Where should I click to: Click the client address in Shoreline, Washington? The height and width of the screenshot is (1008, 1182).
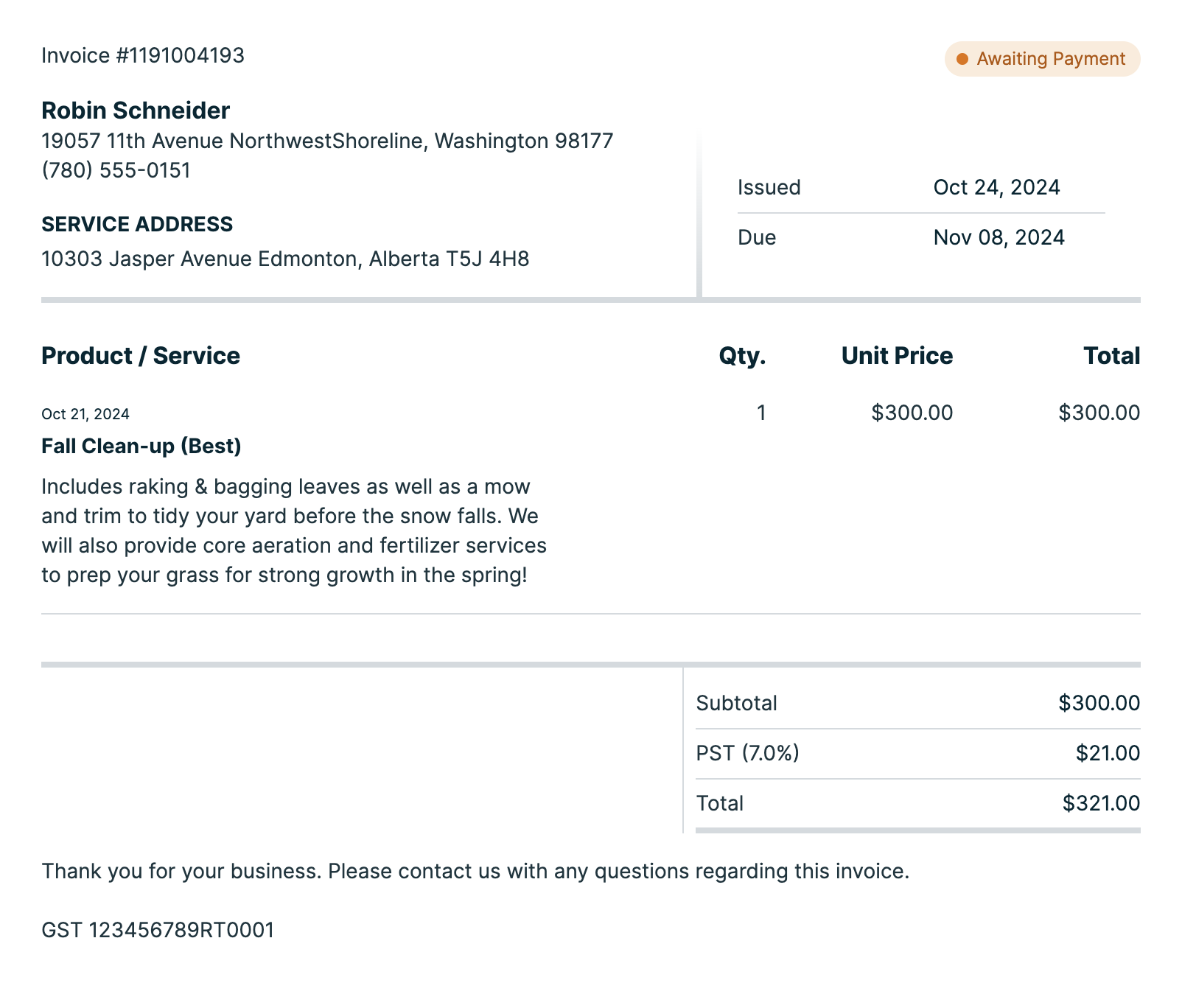pyautogui.click(x=327, y=141)
